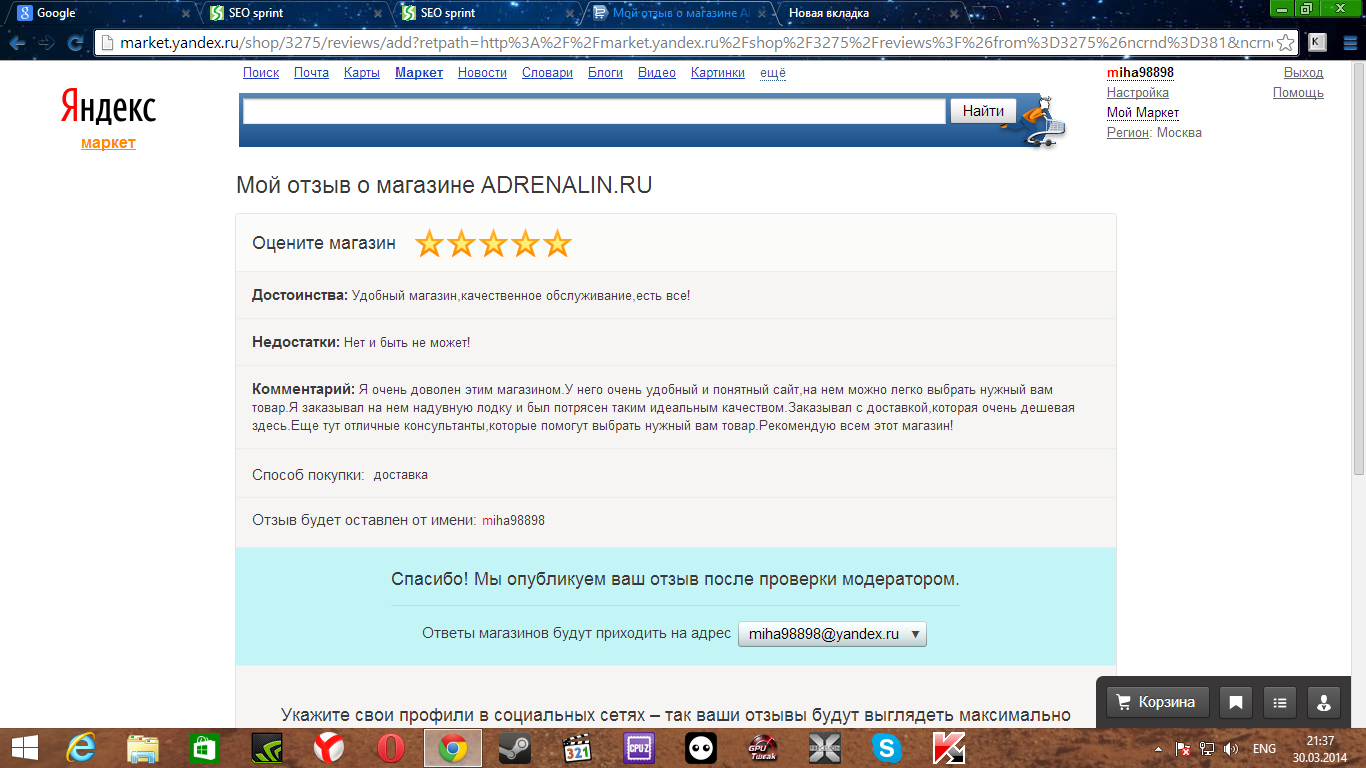Screen dimensions: 1366x768
Task: Open bookmarks in the bottom widget
Action: 1236,702
